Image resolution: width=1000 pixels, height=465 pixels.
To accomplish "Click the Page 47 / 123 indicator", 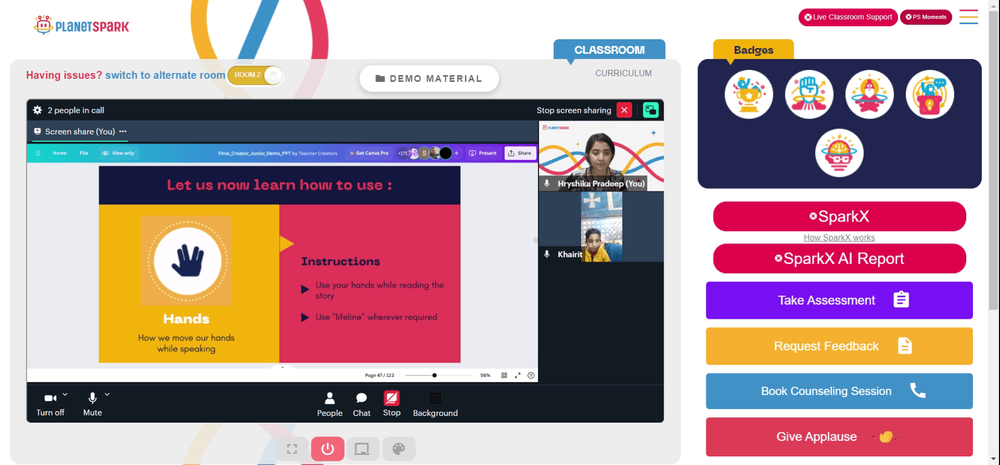I will coord(379,376).
